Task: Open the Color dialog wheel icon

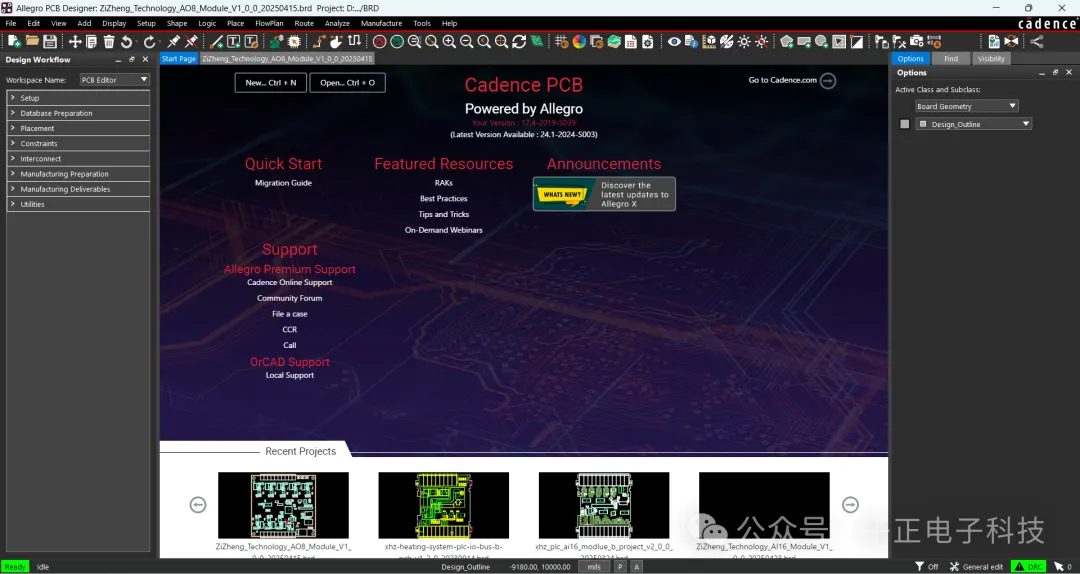Action: pyautogui.click(x=579, y=41)
